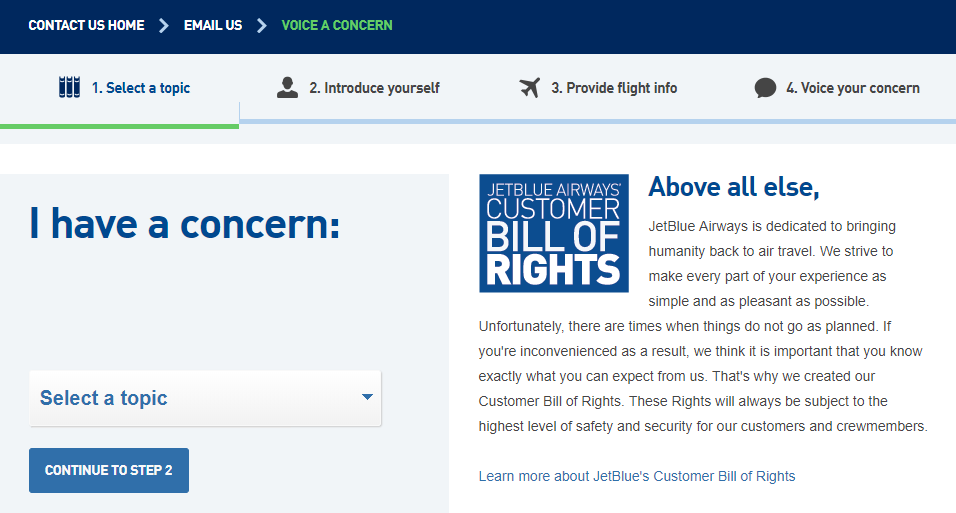
Task: Open the Select a topic combo box
Action: click(x=205, y=398)
